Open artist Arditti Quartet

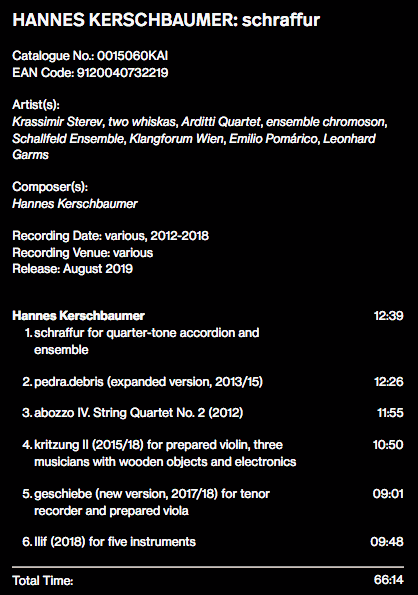point(221,122)
